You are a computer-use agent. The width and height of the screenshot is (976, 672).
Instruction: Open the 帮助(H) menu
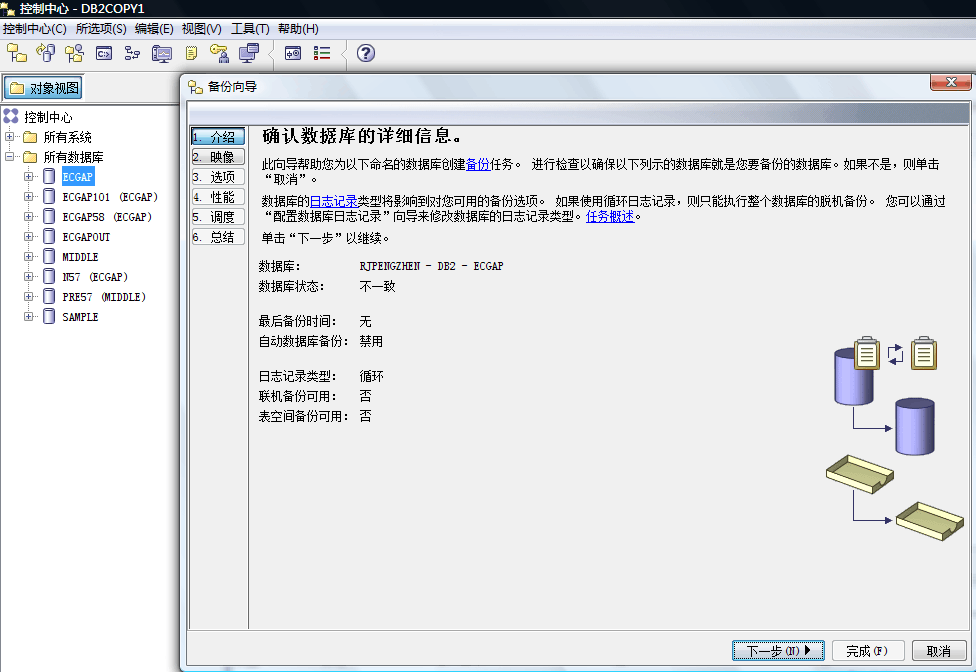click(x=298, y=29)
